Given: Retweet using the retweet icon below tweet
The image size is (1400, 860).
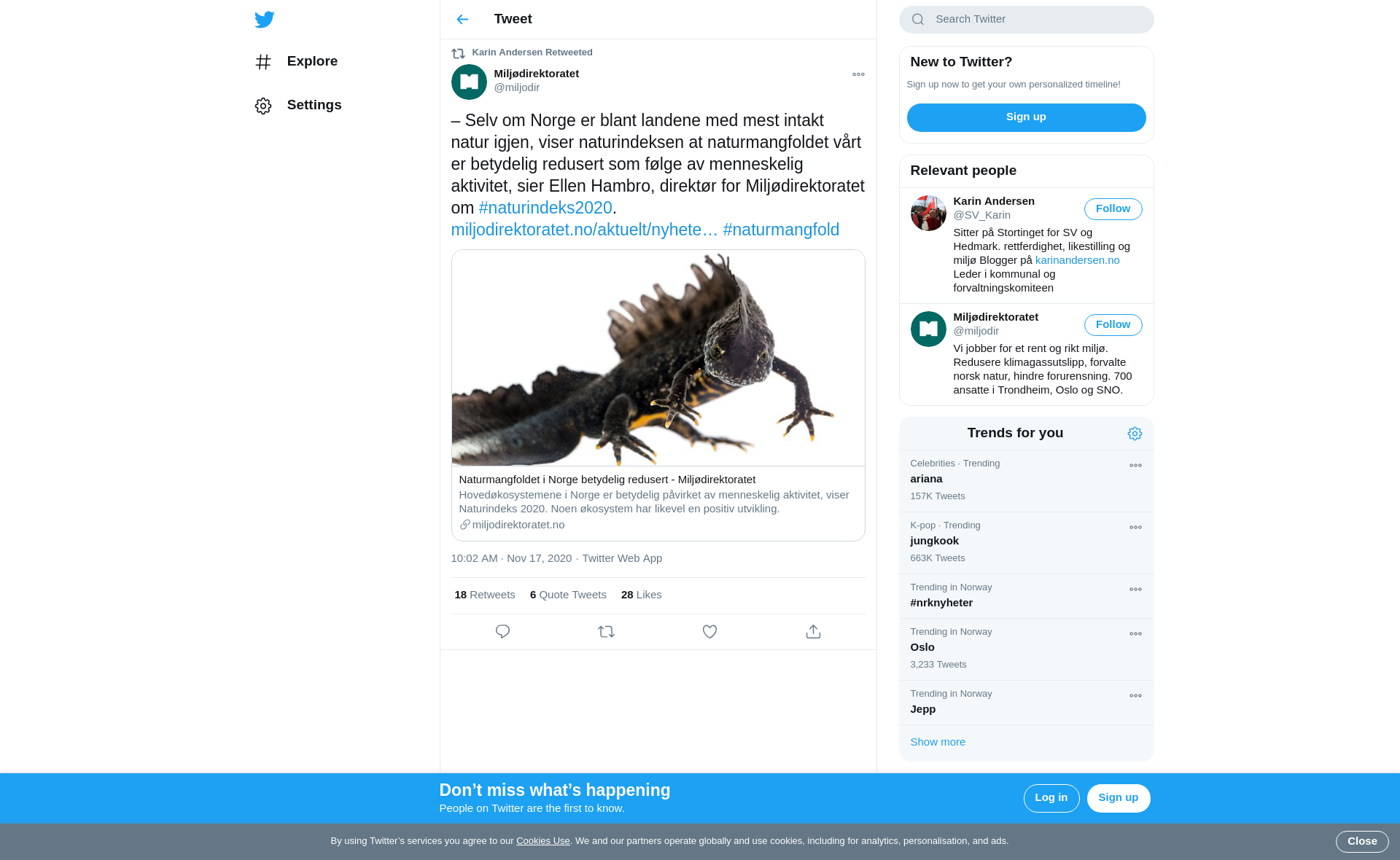Looking at the screenshot, I should click(x=606, y=632).
